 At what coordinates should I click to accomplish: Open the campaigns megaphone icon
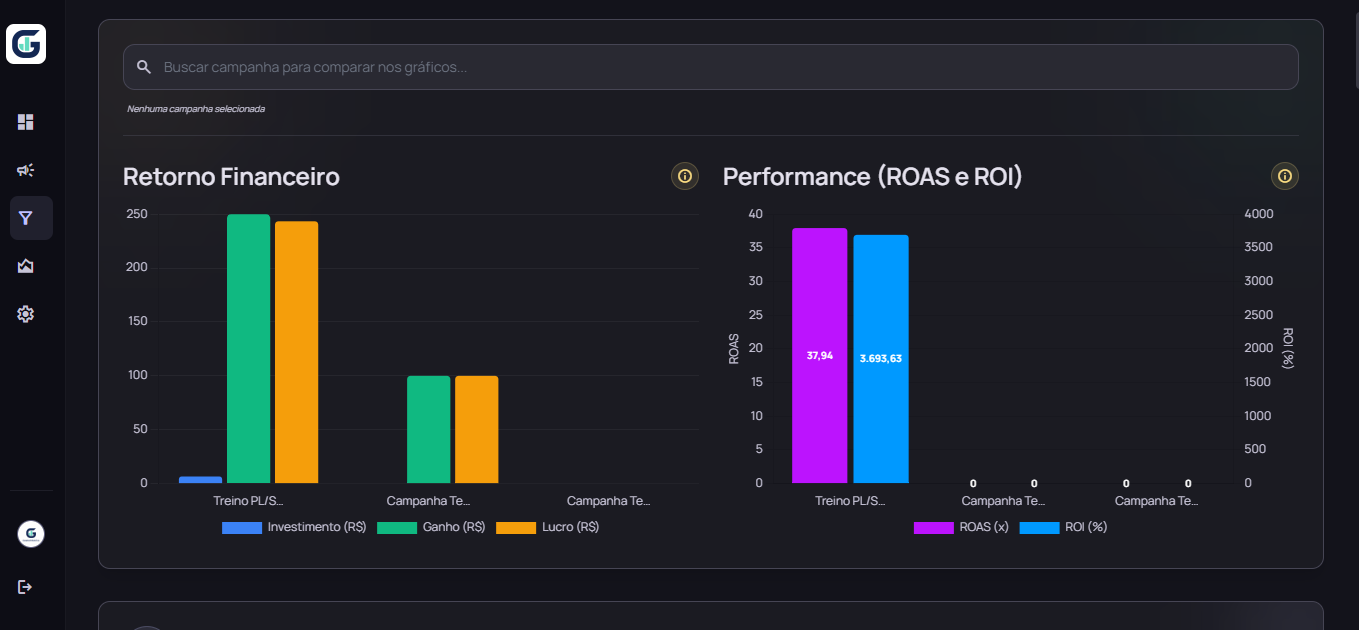26,170
